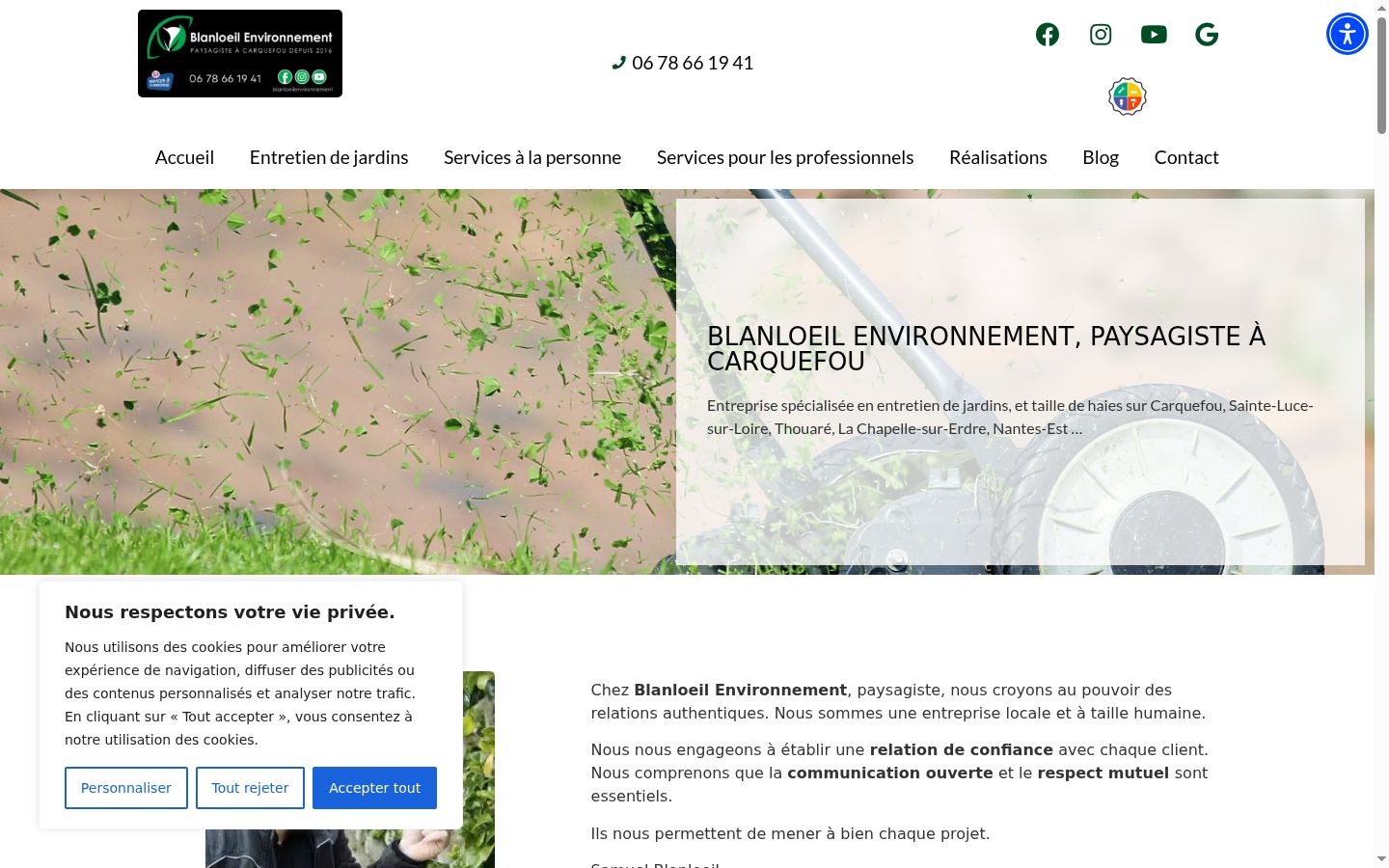Go to the Réalisations page
This screenshot has width=1389, height=868.
coord(998,157)
